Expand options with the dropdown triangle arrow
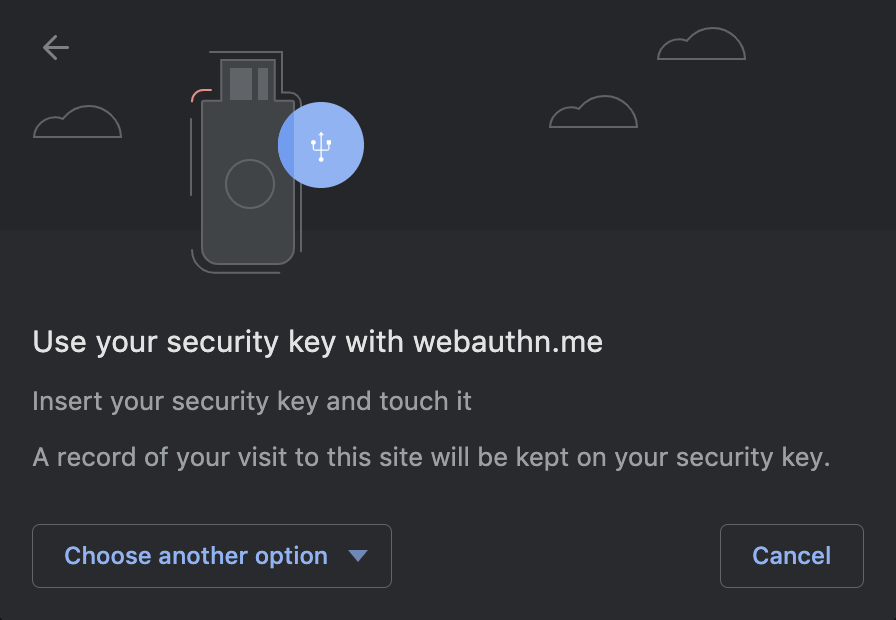The image size is (896, 620). tap(358, 556)
